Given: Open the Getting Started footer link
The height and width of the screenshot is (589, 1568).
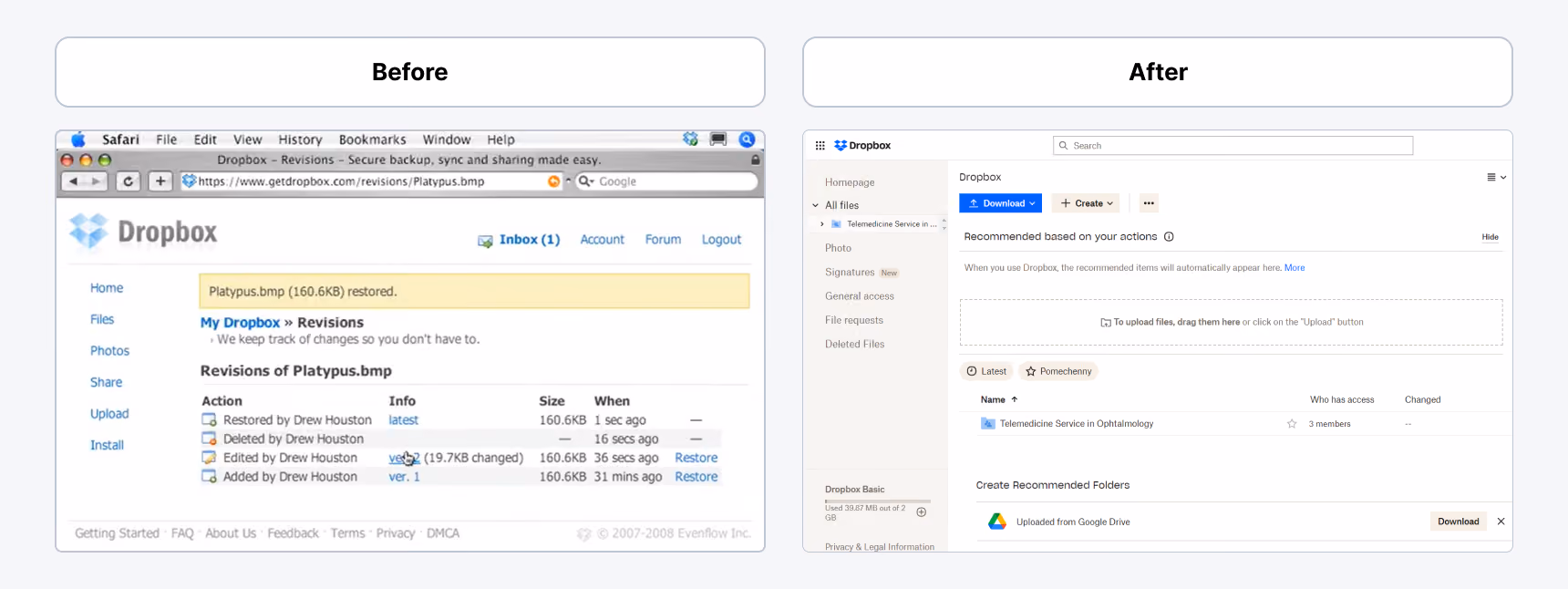Looking at the screenshot, I should 117,533.
